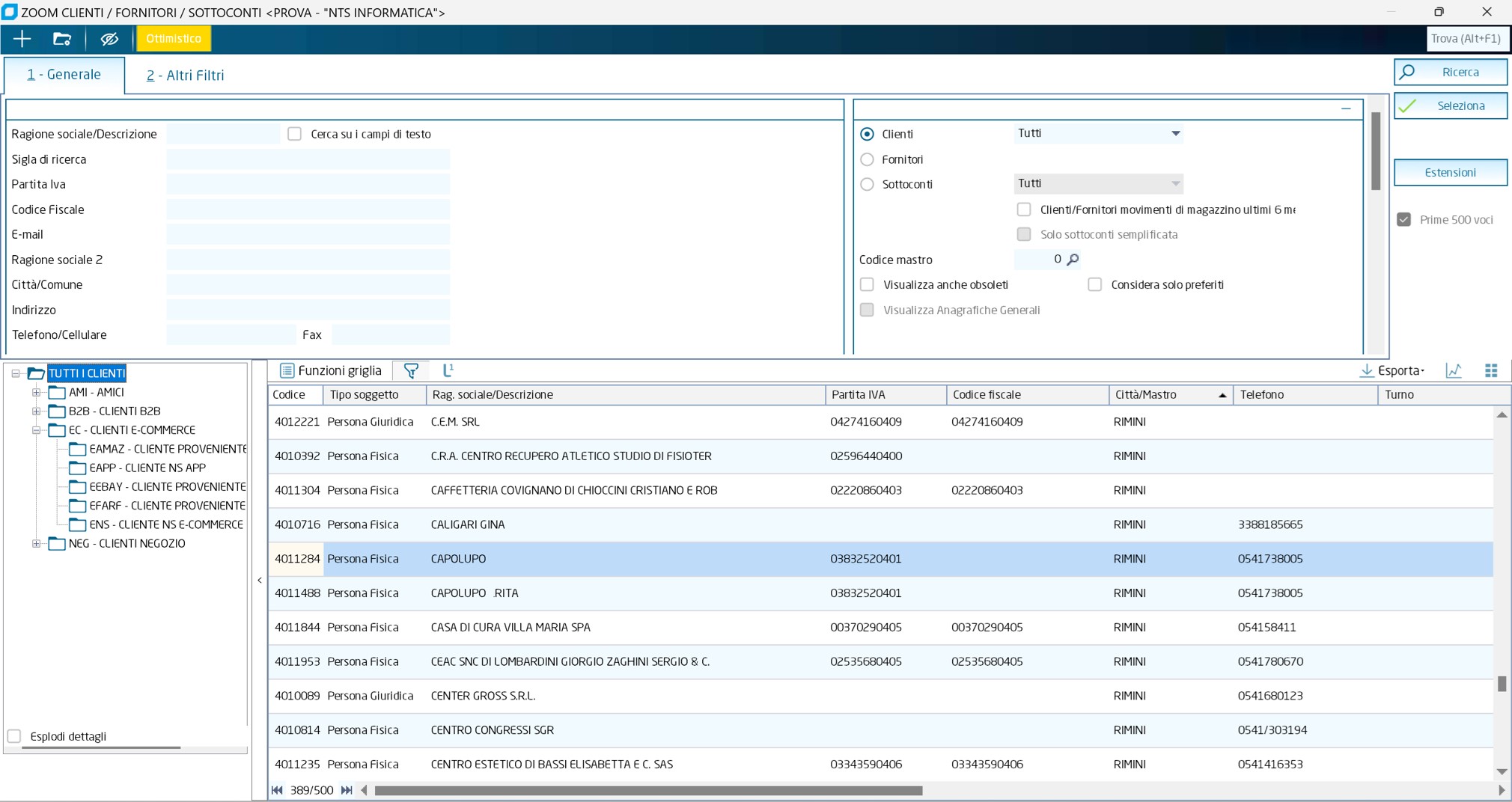
Task: Select the Fornitori radio button
Action: (x=867, y=159)
